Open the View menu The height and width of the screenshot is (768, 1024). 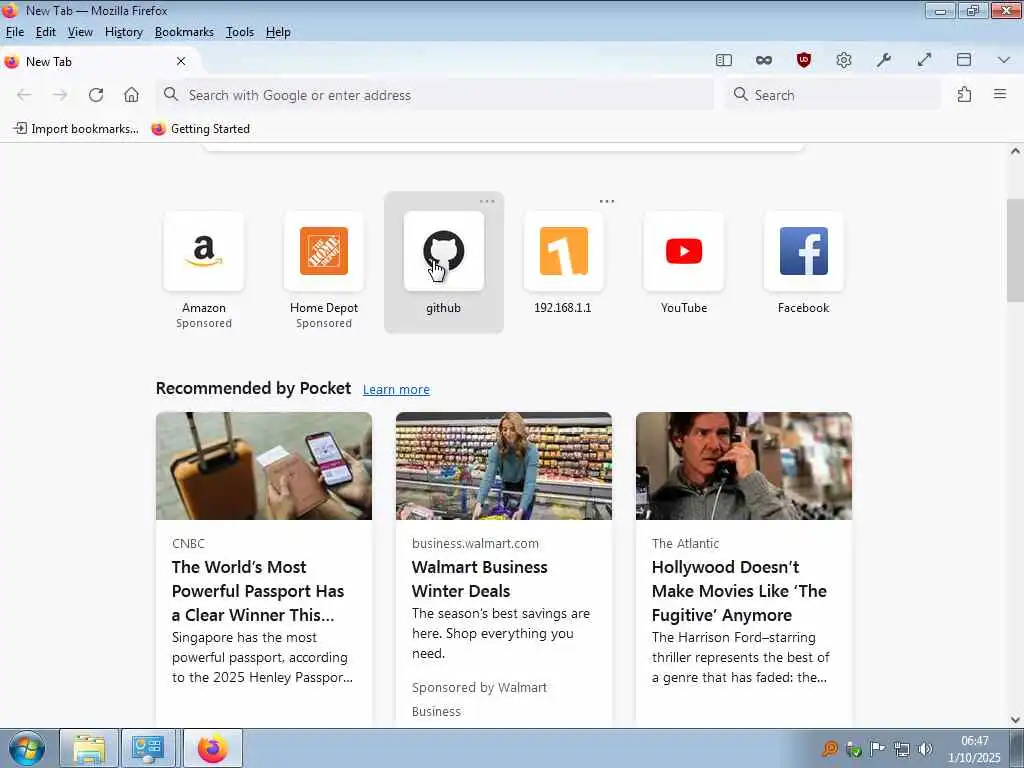click(80, 32)
